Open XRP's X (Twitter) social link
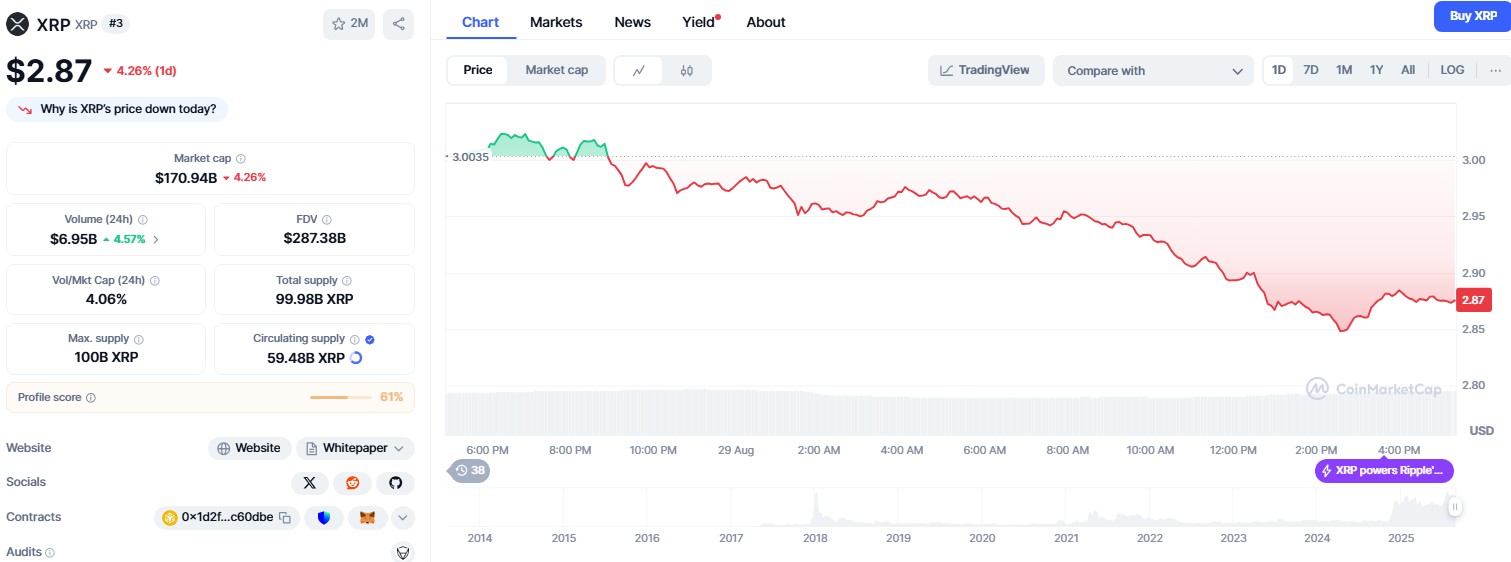Image resolution: width=1511 pixels, height=562 pixels. pyautogui.click(x=309, y=483)
